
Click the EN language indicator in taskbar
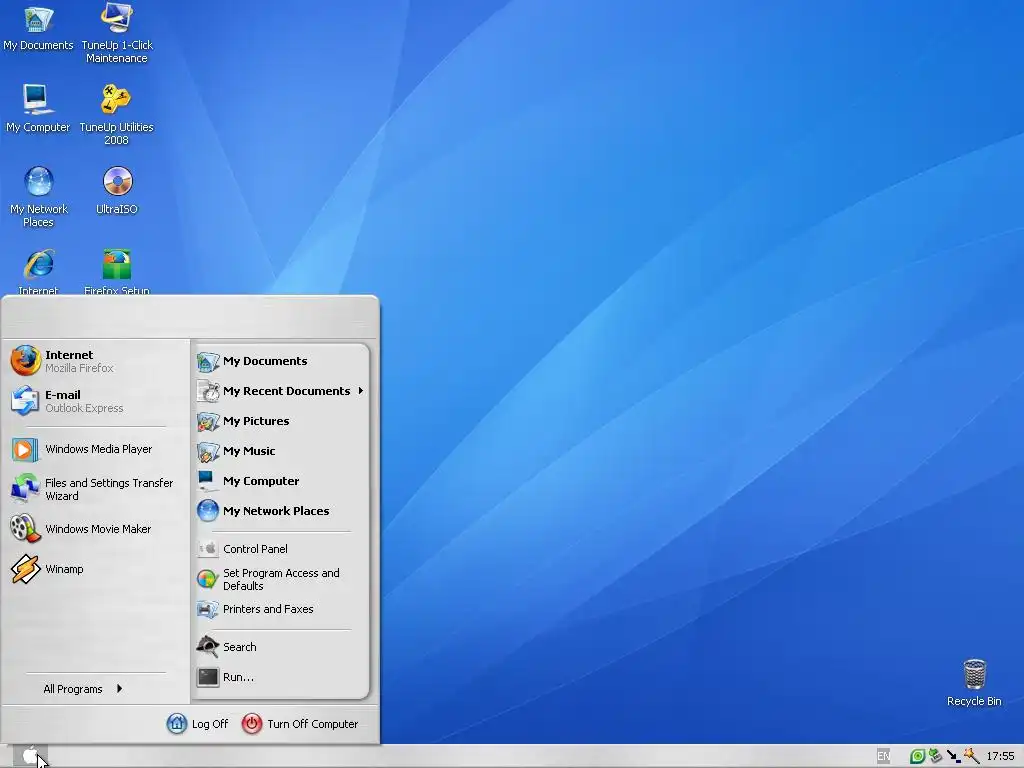tap(883, 756)
